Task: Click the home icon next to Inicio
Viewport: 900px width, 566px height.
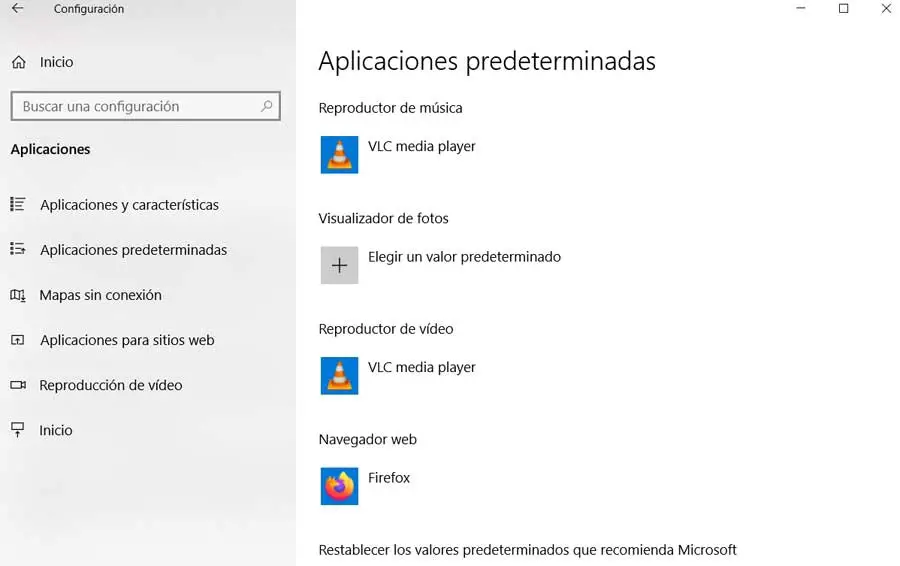Action: tap(19, 62)
